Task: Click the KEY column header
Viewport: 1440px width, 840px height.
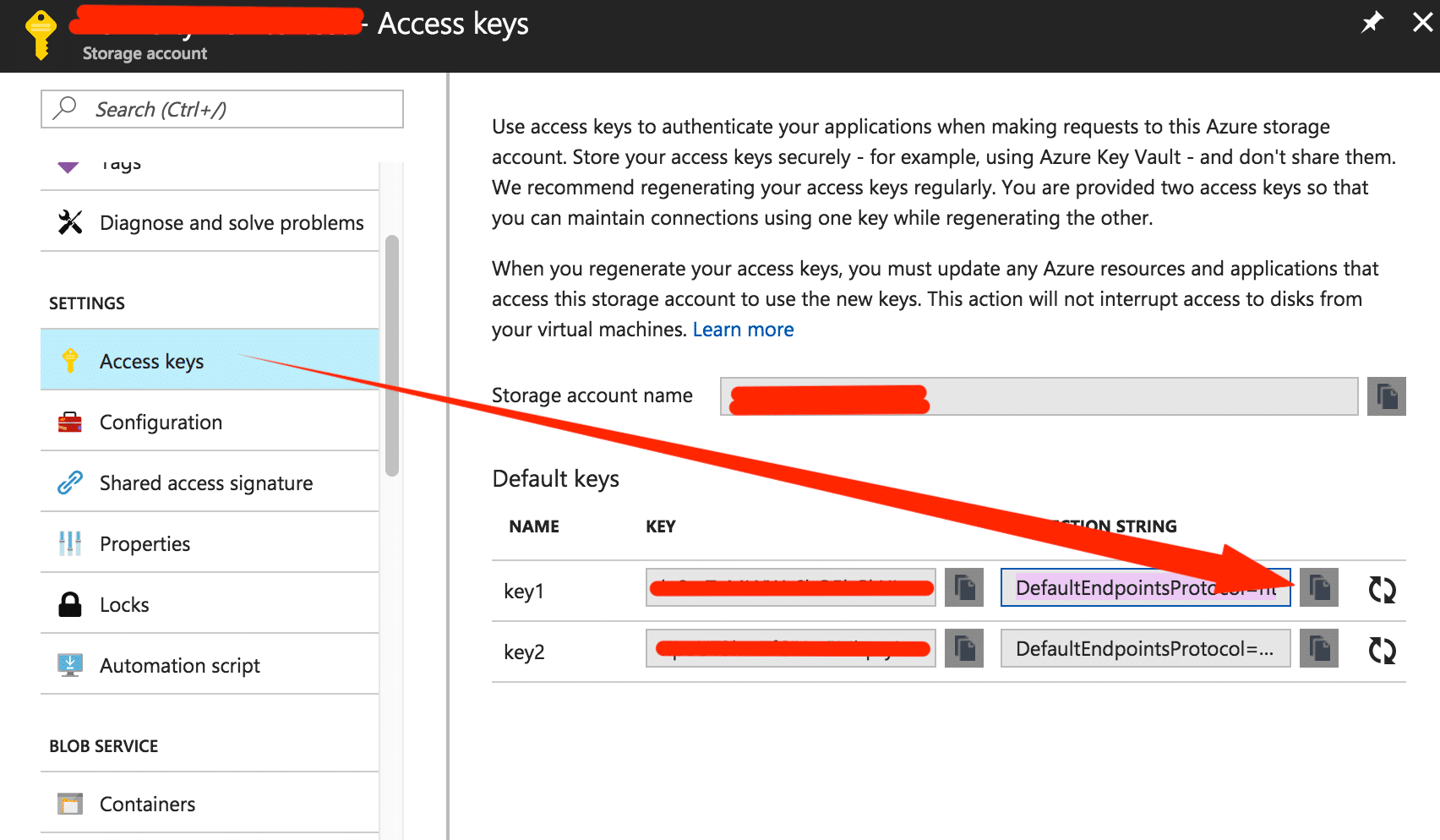Action: (661, 526)
